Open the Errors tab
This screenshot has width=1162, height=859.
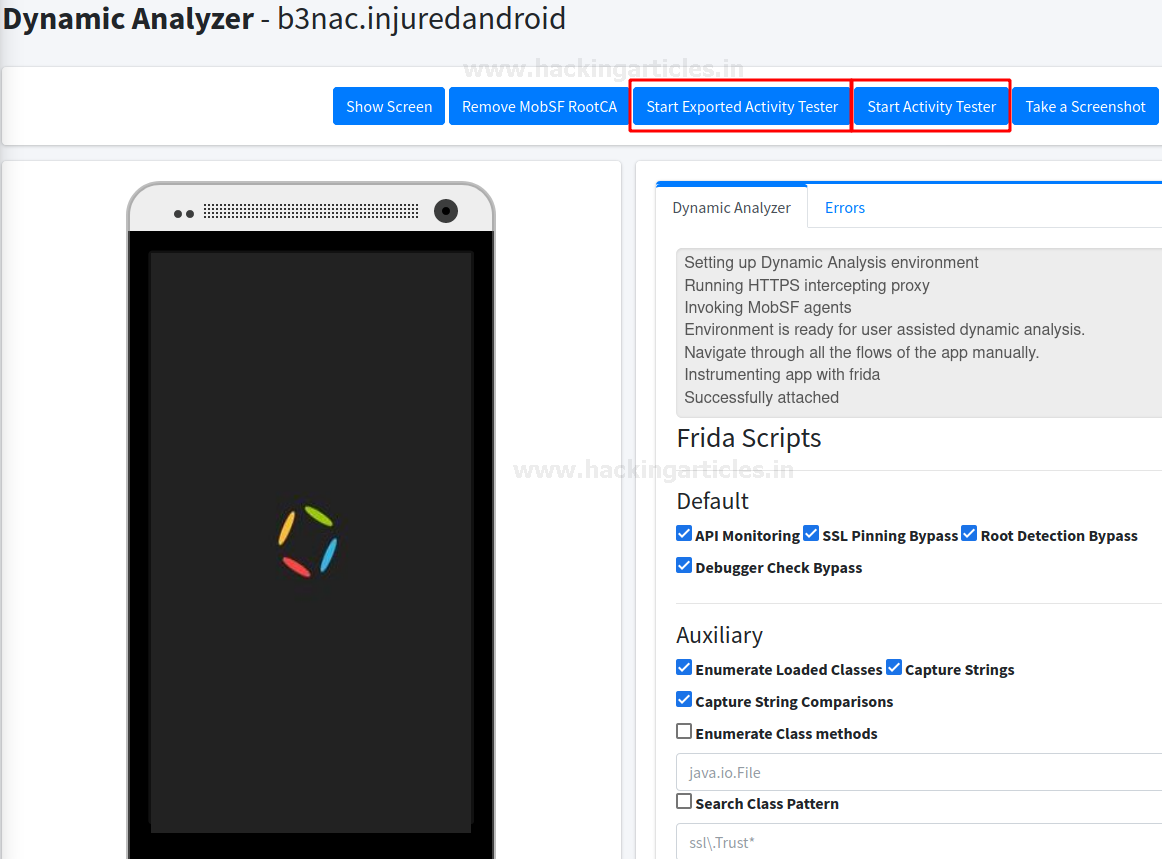845,208
